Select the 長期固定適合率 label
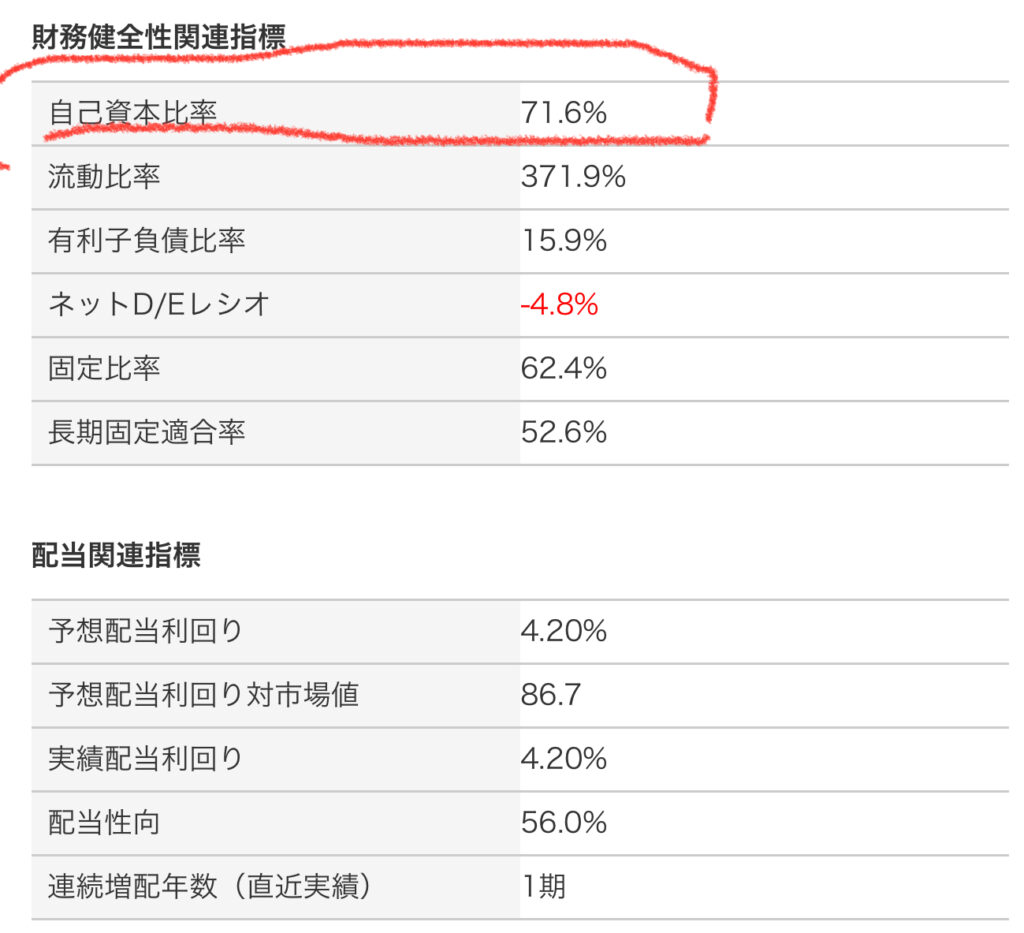1024x933 pixels. [146, 433]
